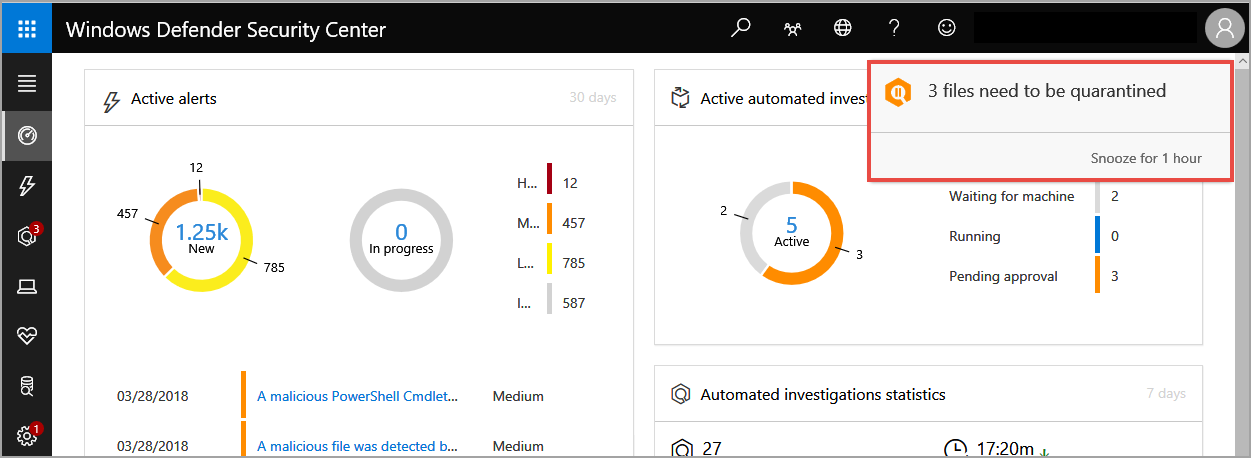Open the Service health heart icon

point(27,337)
